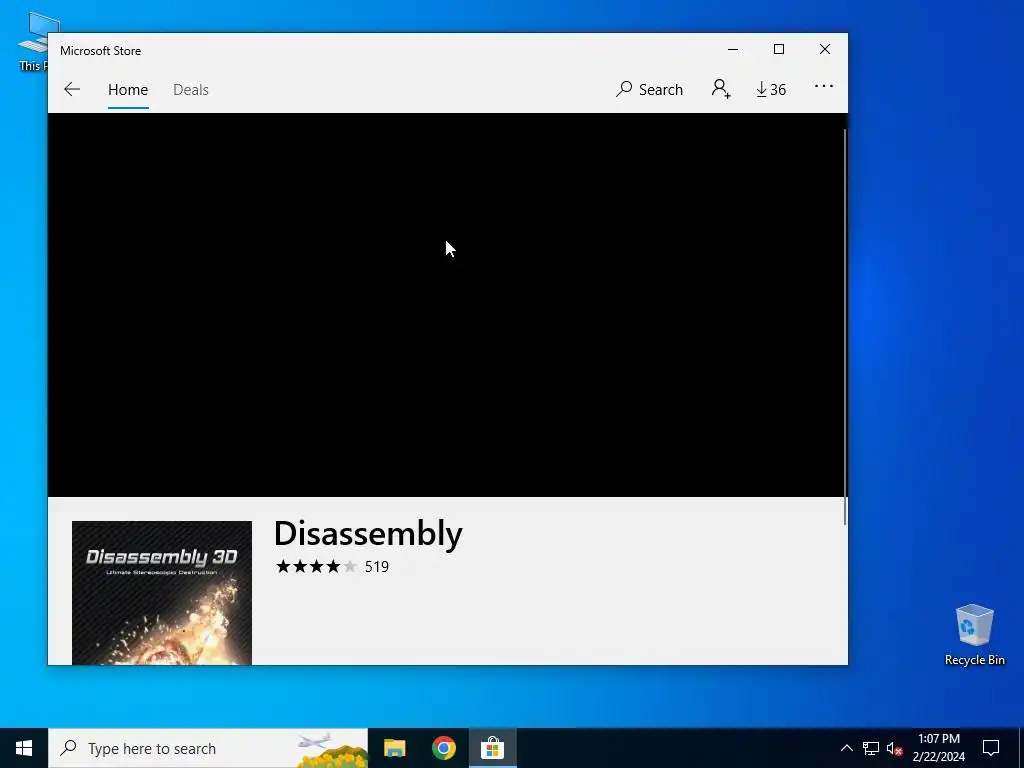The image size is (1024, 768).
Task: Close the Microsoft Store window
Action: coord(825,50)
